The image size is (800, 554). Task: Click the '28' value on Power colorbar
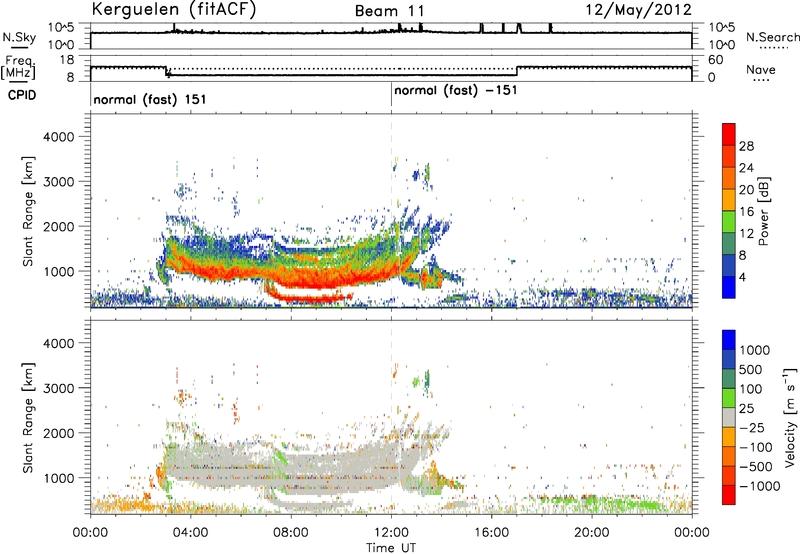click(x=746, y=146)
